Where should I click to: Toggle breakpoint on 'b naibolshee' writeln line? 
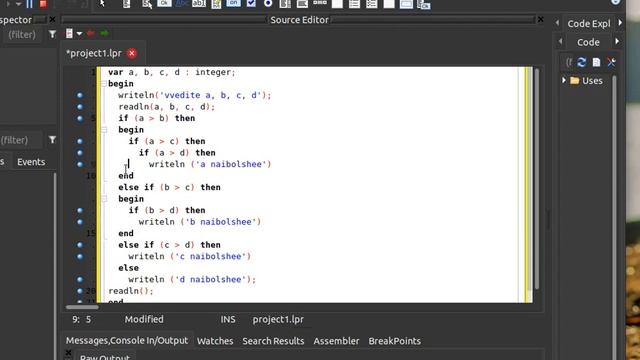(x=80, y=222)
